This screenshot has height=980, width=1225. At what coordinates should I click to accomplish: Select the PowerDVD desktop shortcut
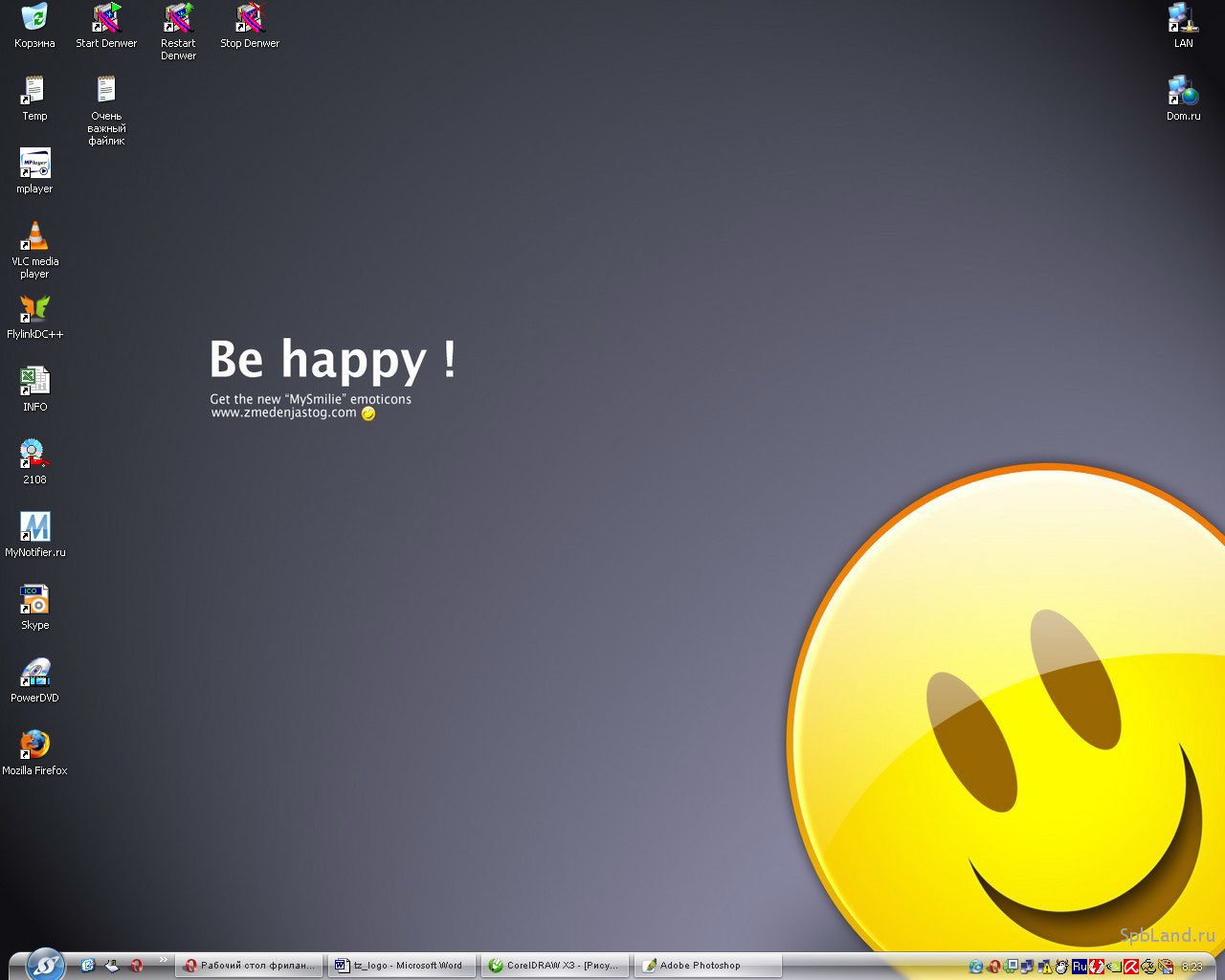(x=34, y=673)
